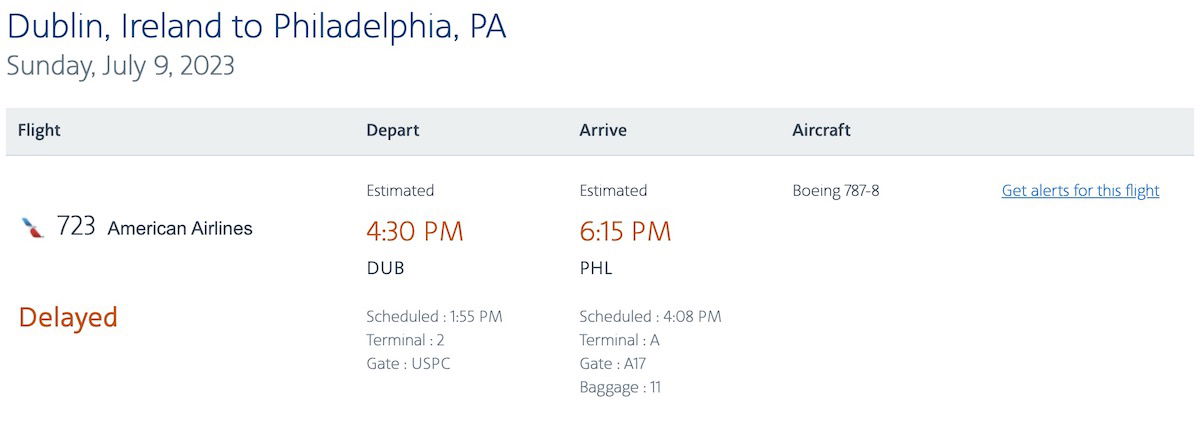The height and width of the screenshot is (429, 1200).
Task: Select the Aircraft column header
Action: 821,130
